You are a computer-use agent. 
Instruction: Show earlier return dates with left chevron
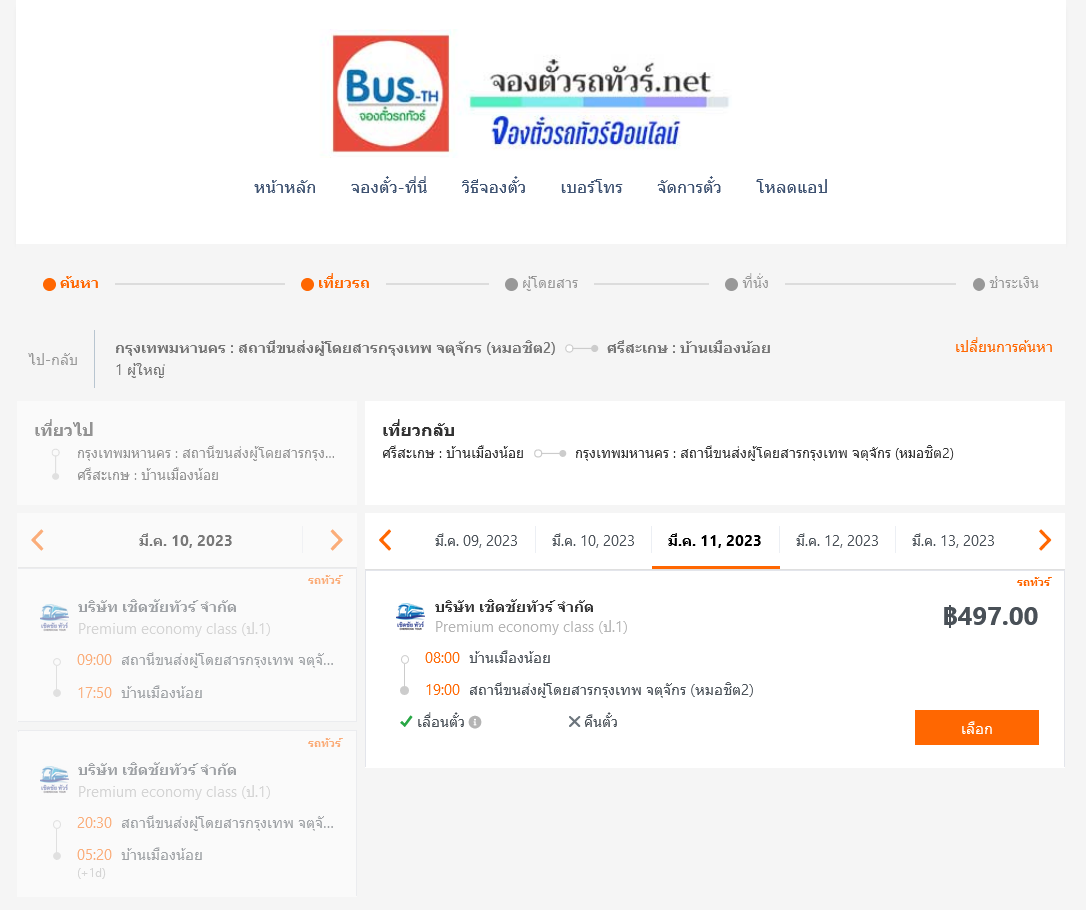[386, 540]
